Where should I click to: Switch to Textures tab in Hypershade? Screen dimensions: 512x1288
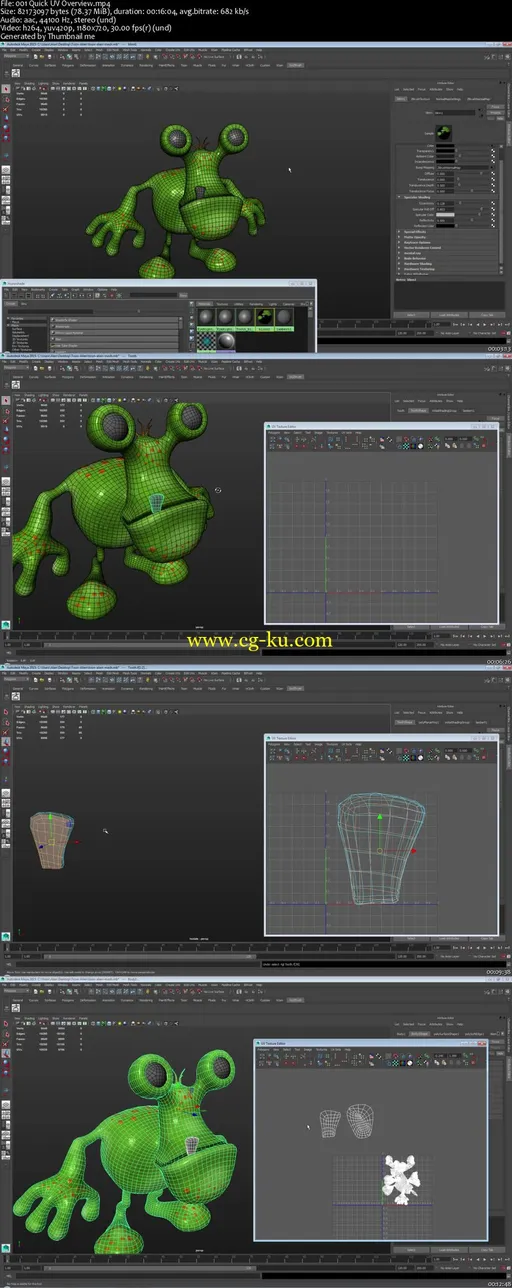221,303
